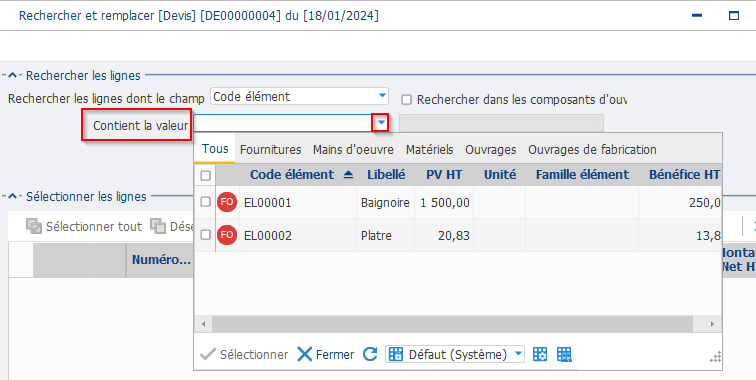Minimize the Rechercher et remplacer window
The height and width of the screenshot is (380, 756).
[x=696, y=16]
